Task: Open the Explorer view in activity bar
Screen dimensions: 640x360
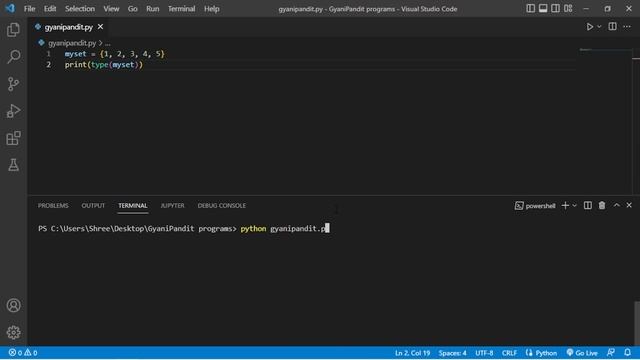Action: coord(13,30)
